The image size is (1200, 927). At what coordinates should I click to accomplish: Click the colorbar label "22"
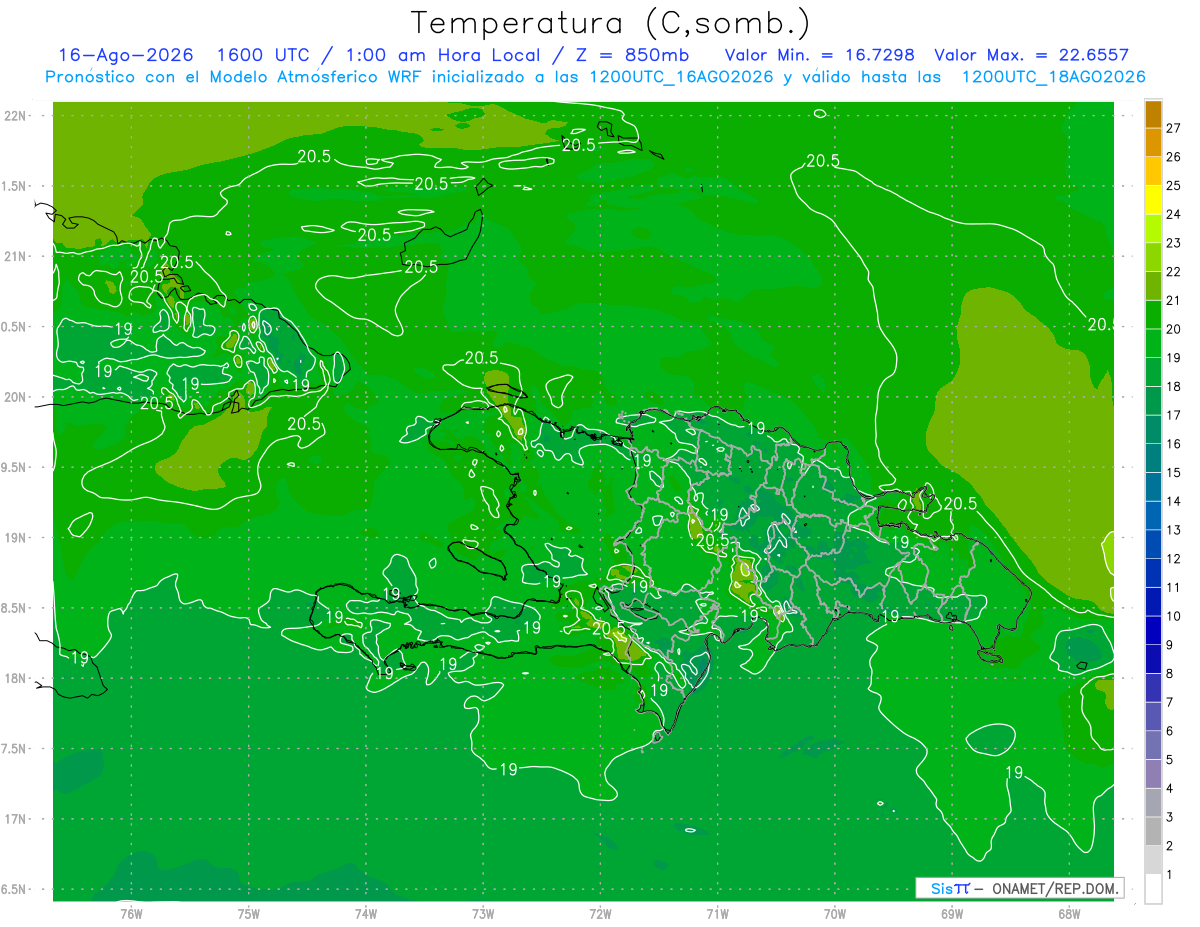coord(1174,271)
